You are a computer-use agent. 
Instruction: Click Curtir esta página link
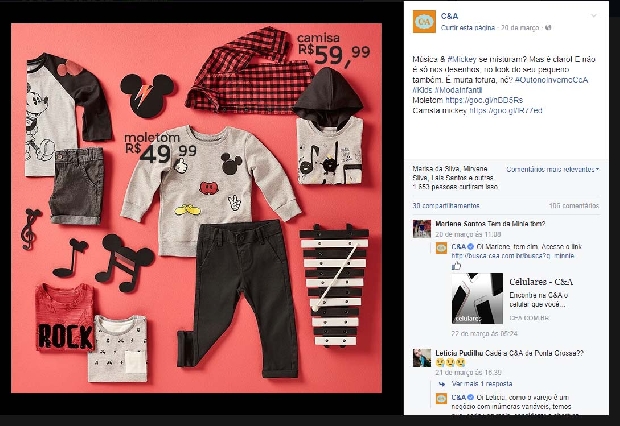468,28
